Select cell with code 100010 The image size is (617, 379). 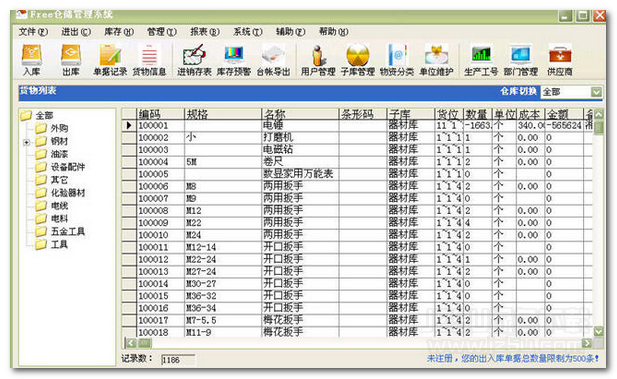tap(160, 235)
